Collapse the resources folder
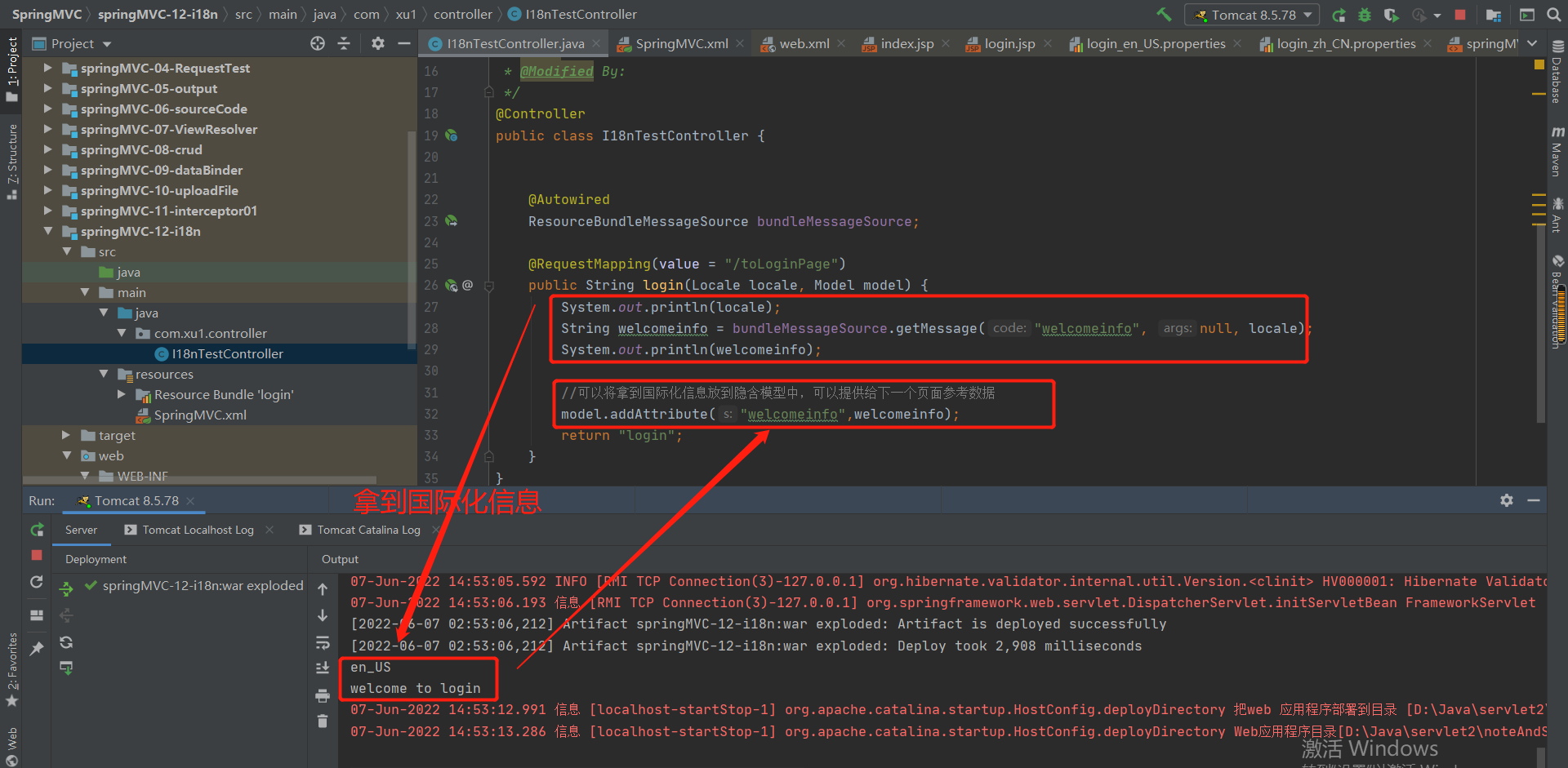Viewport: 1568px width, 768px height. tap(103, 374)
